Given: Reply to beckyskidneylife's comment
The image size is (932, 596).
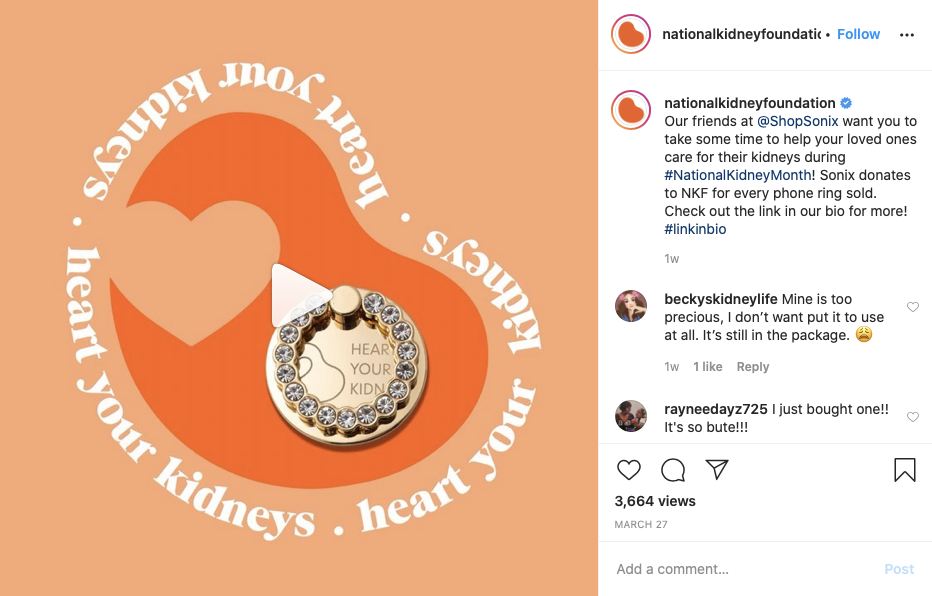Looking at the screenshot, I should [x=752, y=367].
